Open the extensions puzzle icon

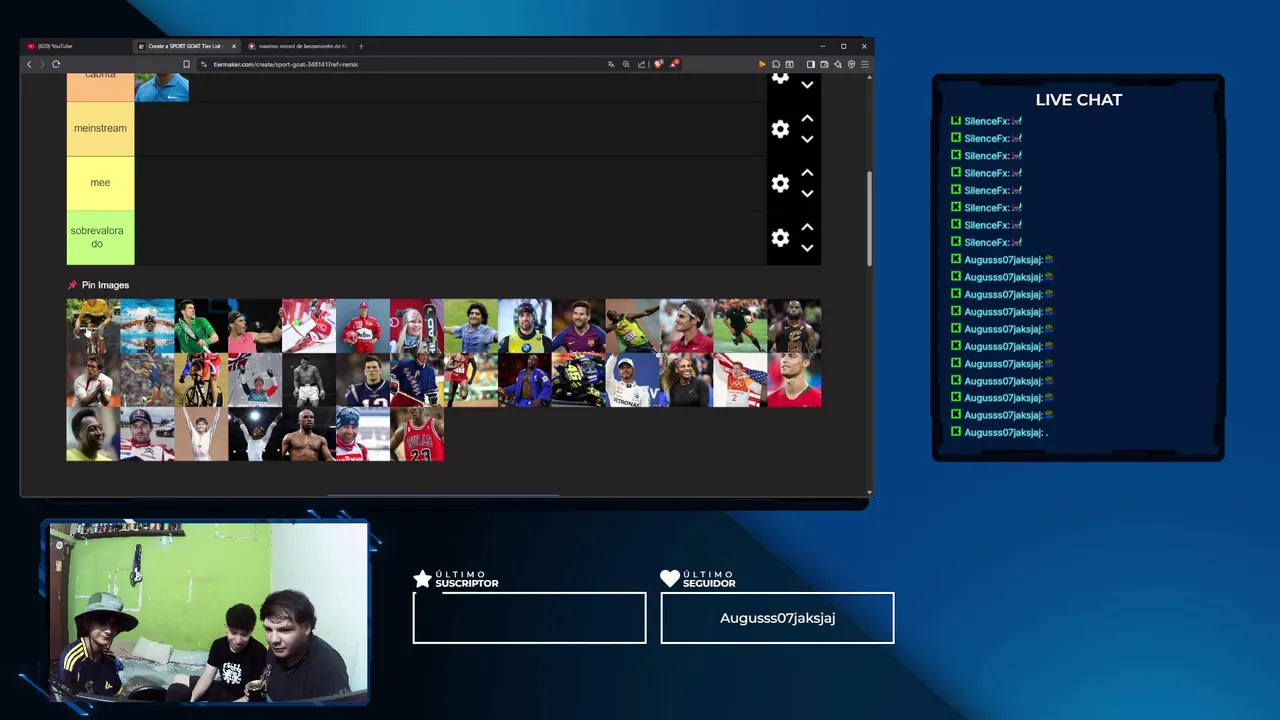pyautogui.click(x=776, y=64)
